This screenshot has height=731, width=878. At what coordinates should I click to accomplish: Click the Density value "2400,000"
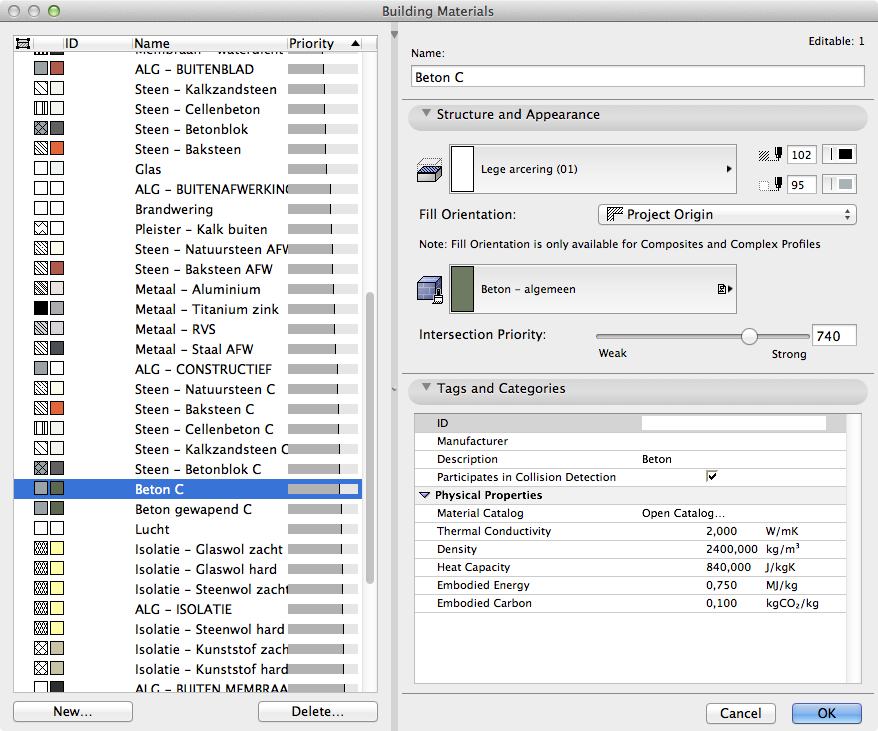coord(731,549)
